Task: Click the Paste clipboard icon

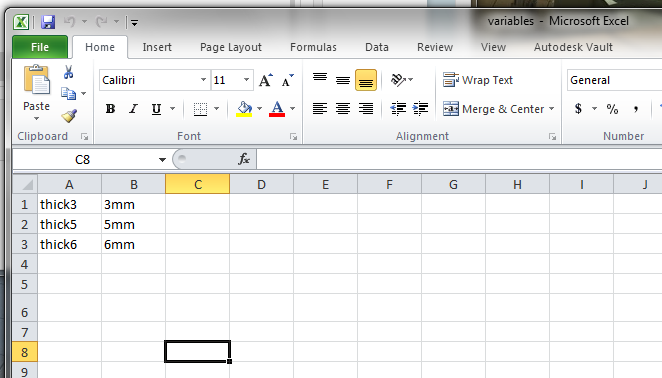Action: tap(37, 80)
